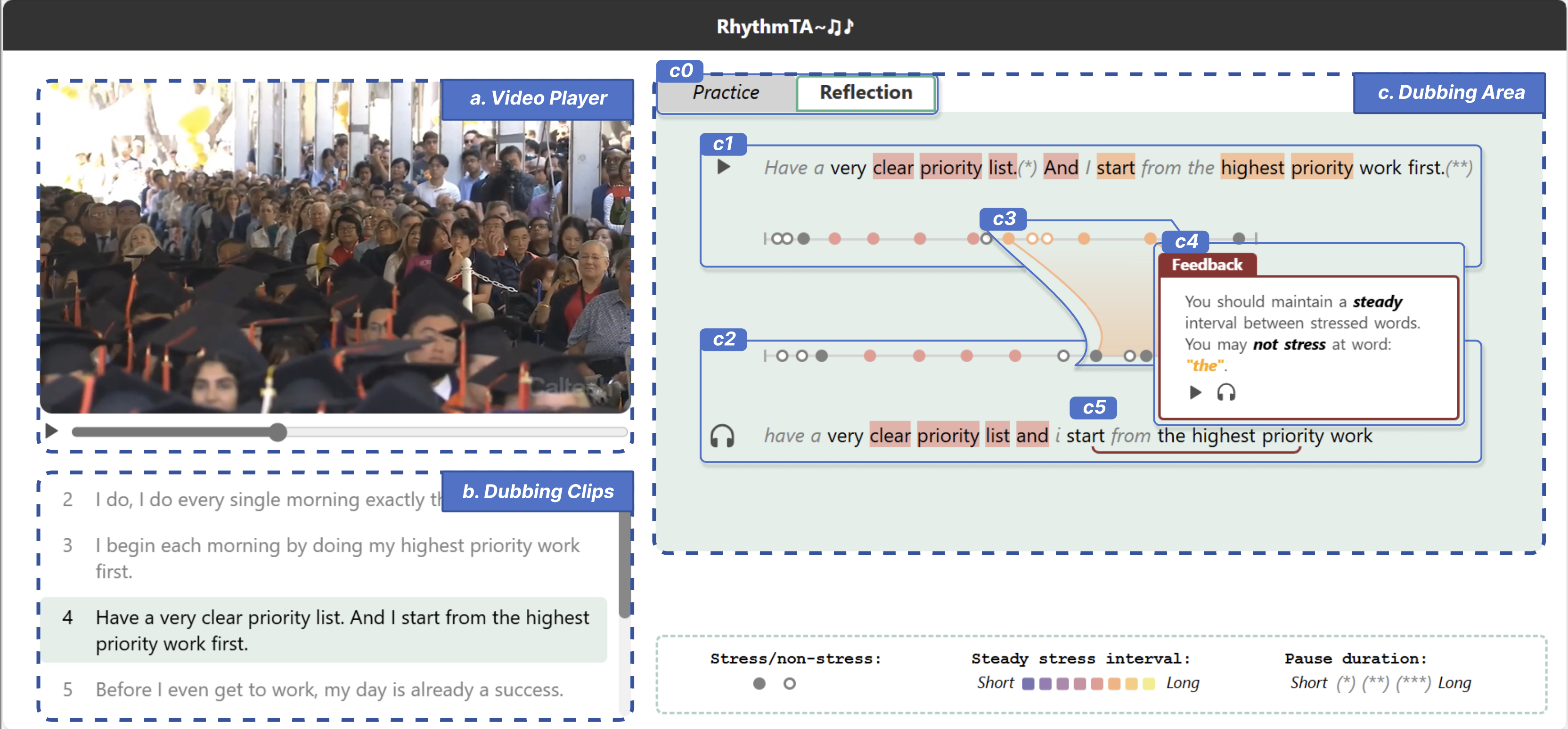The width and height of the screenshot is (1568, 729).
Task: Select clip 5 'Before I even get to work'
Action: 329,689
